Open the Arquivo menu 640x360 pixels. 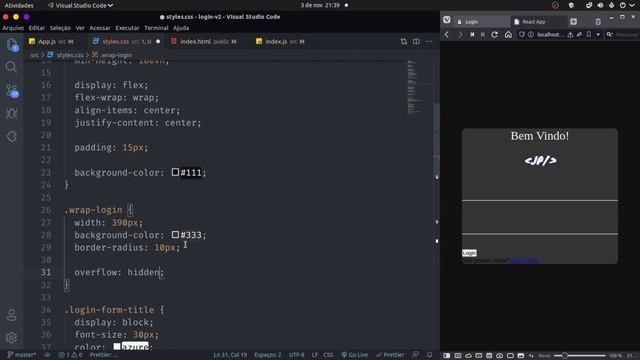pos(13,28)
